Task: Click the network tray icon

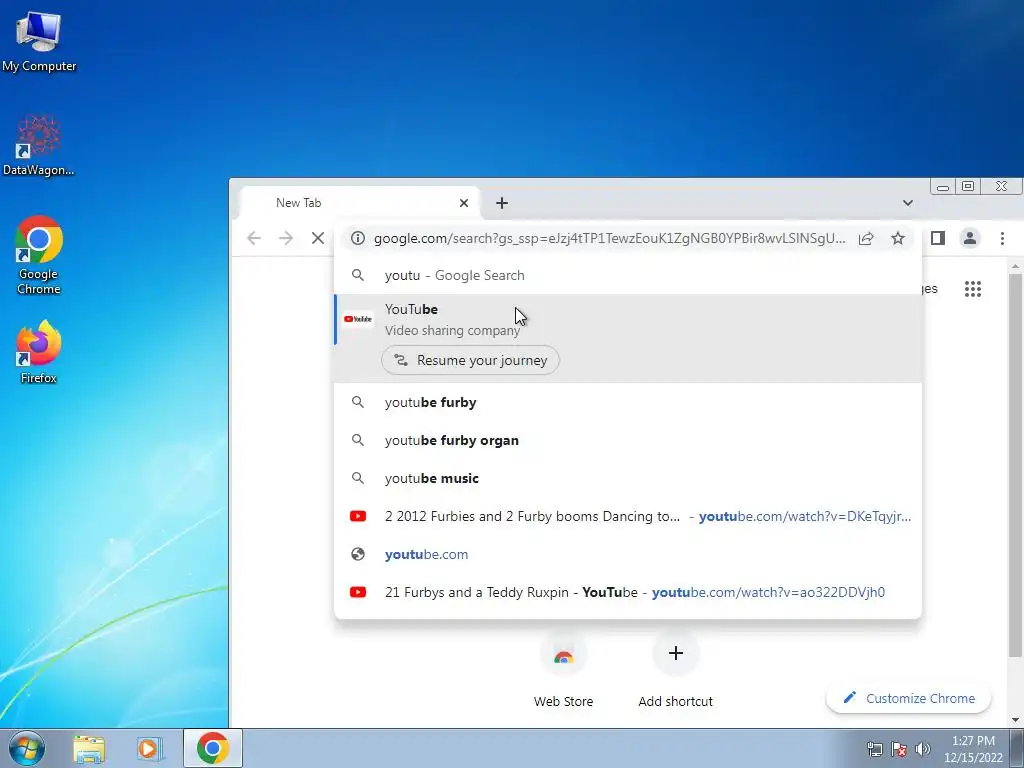Action: point(874,749)
